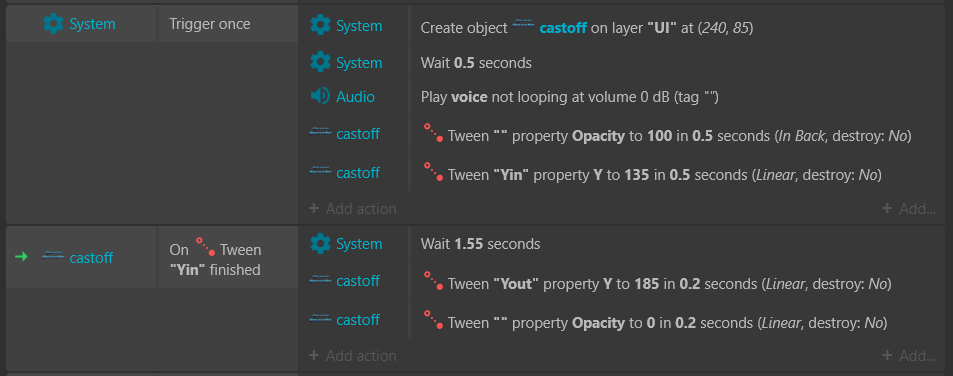The image size is (953, 376).
Task: Select the castoff icon on the Opacity to 100 tween
Action: pyautogui.click(x=320, y=133)
